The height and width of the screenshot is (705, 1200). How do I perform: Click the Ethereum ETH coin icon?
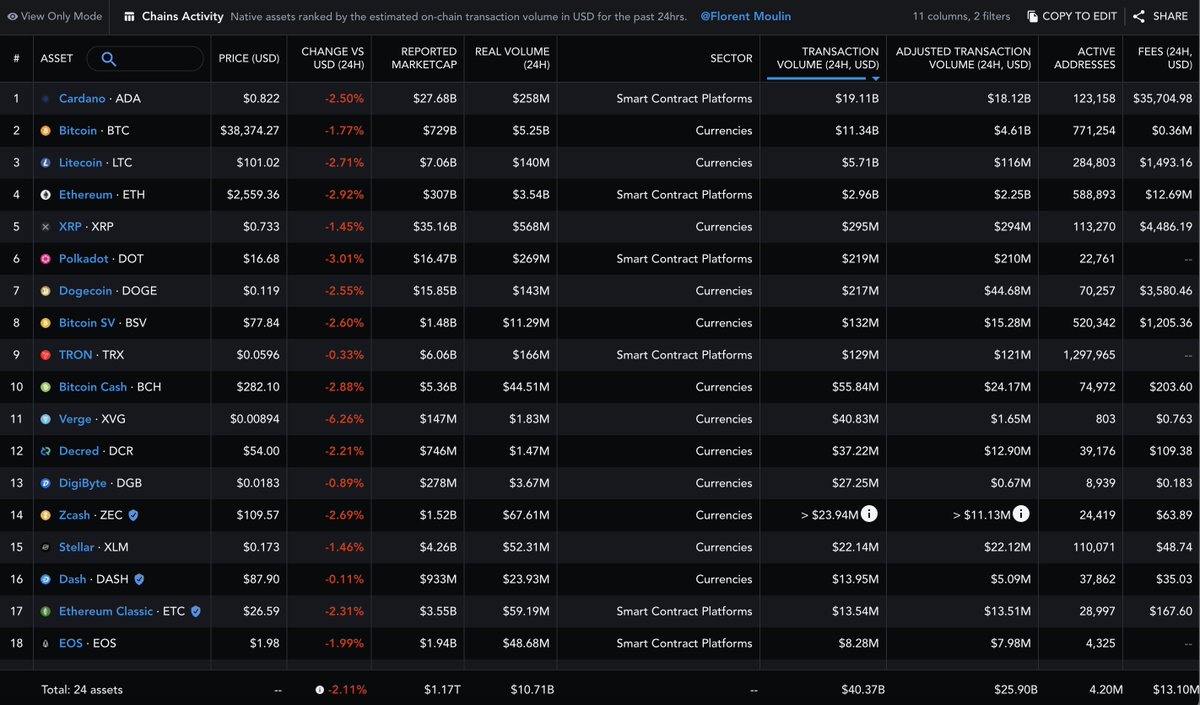tap(45, 195)
